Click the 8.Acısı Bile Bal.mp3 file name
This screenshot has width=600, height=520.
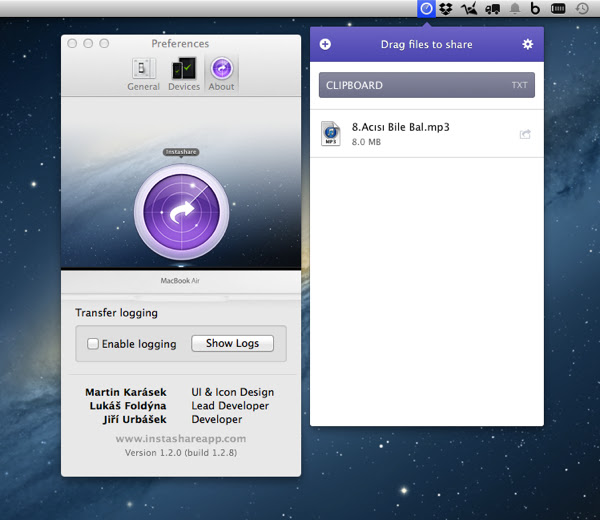click(x=401, y=127)
